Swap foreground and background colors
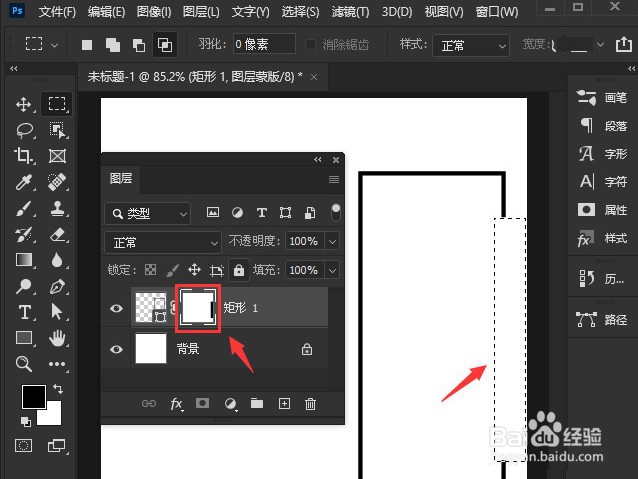Screen dimensions: 638x479 58,389
